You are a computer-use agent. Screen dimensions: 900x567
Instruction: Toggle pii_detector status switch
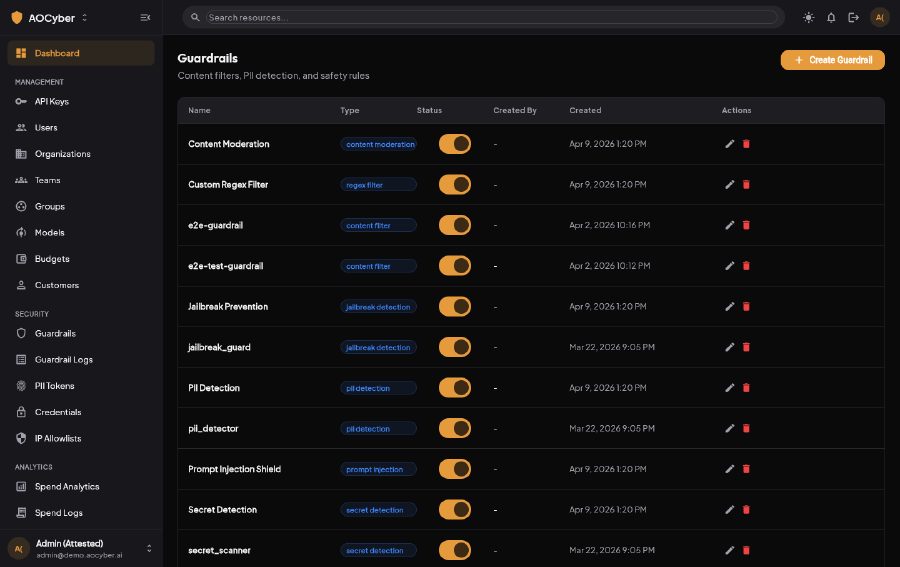(455, 429)
